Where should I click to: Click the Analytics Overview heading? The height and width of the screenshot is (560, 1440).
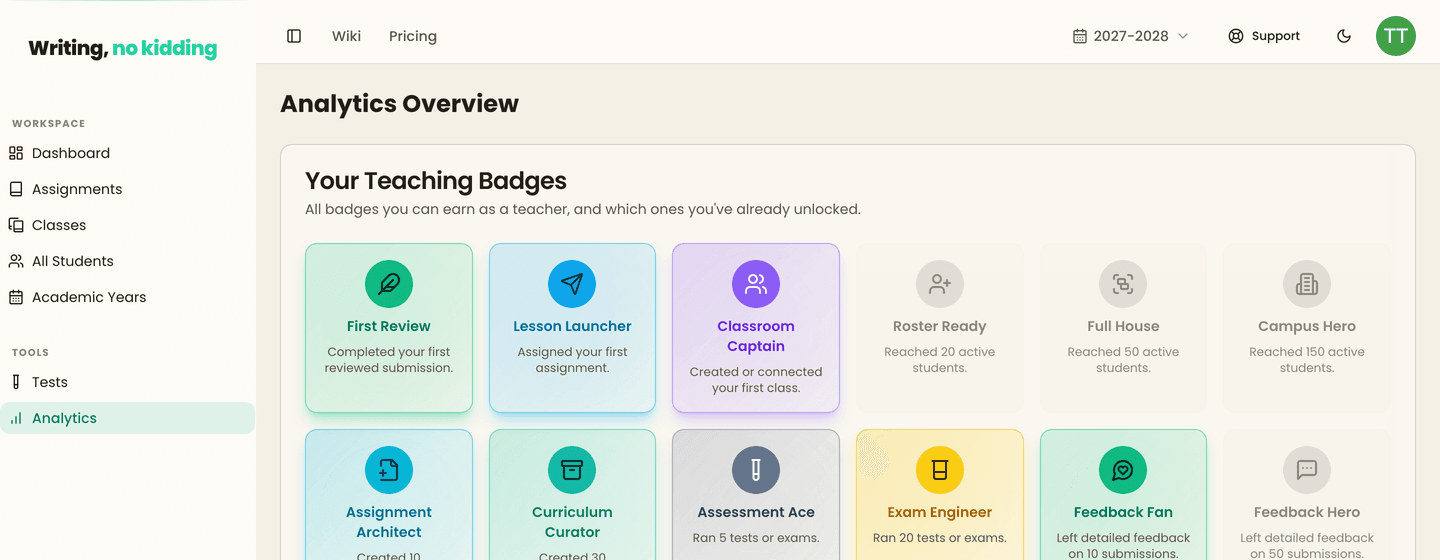coord(399,104)
